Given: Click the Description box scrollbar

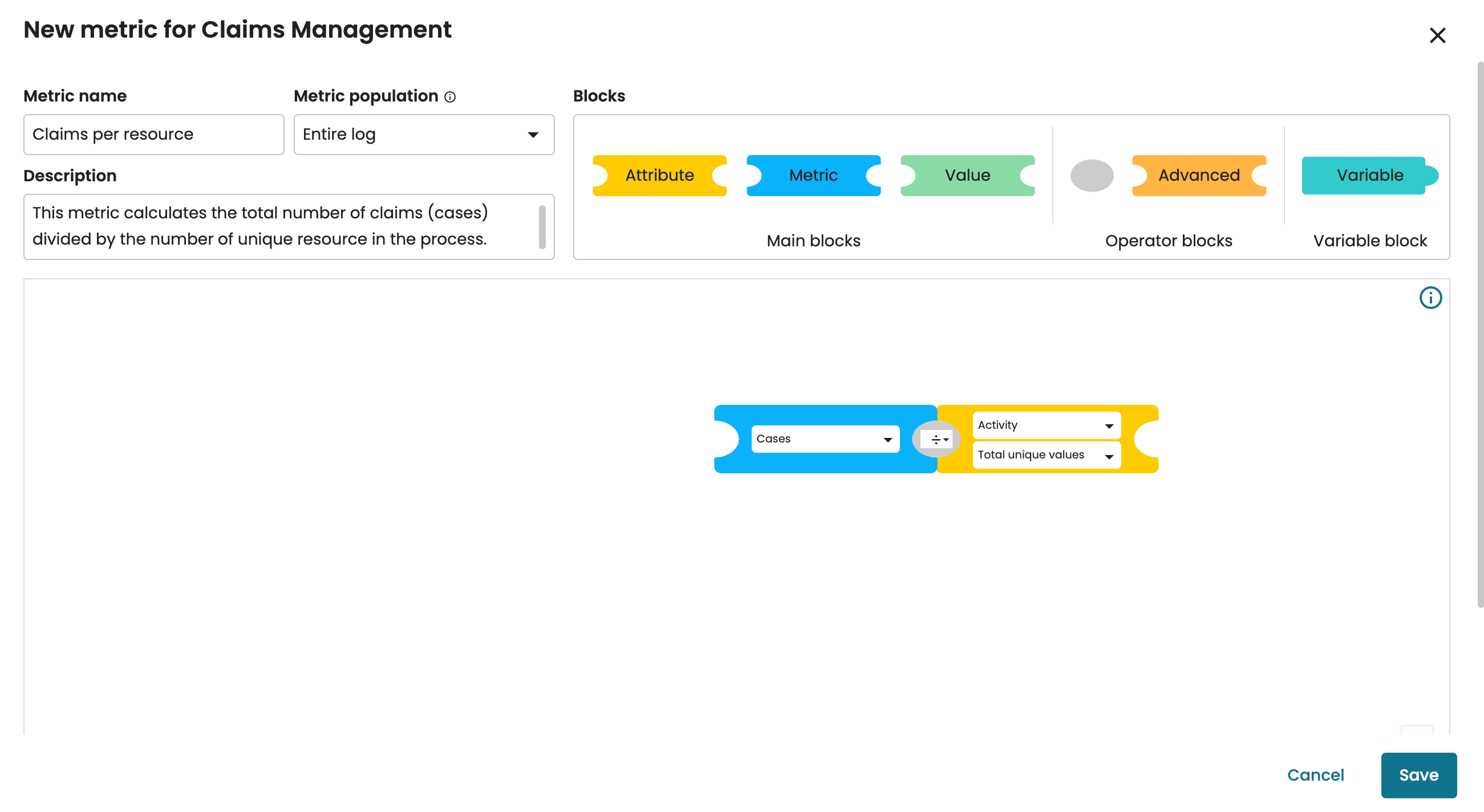Looking at the screenshot, I should coord(541,227).
